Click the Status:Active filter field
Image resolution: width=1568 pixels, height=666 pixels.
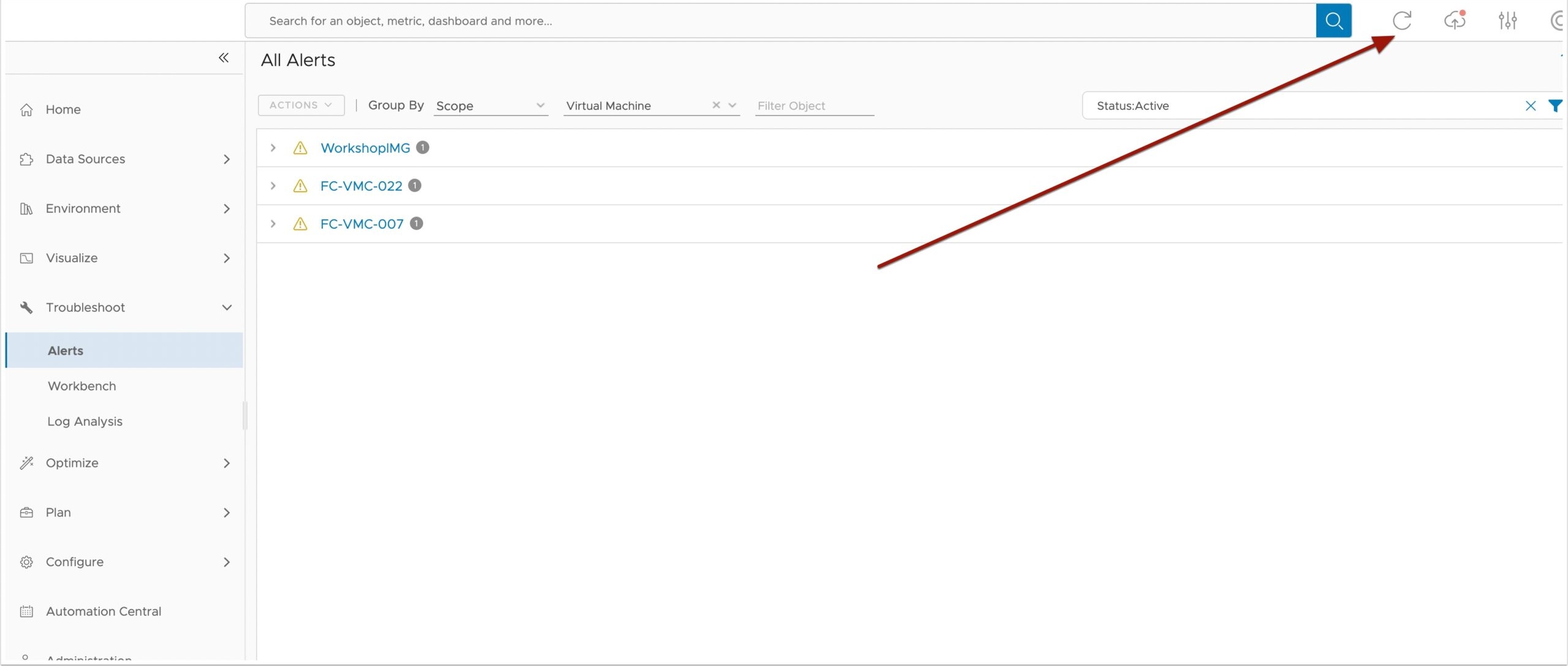click(x=1305, y=105)
